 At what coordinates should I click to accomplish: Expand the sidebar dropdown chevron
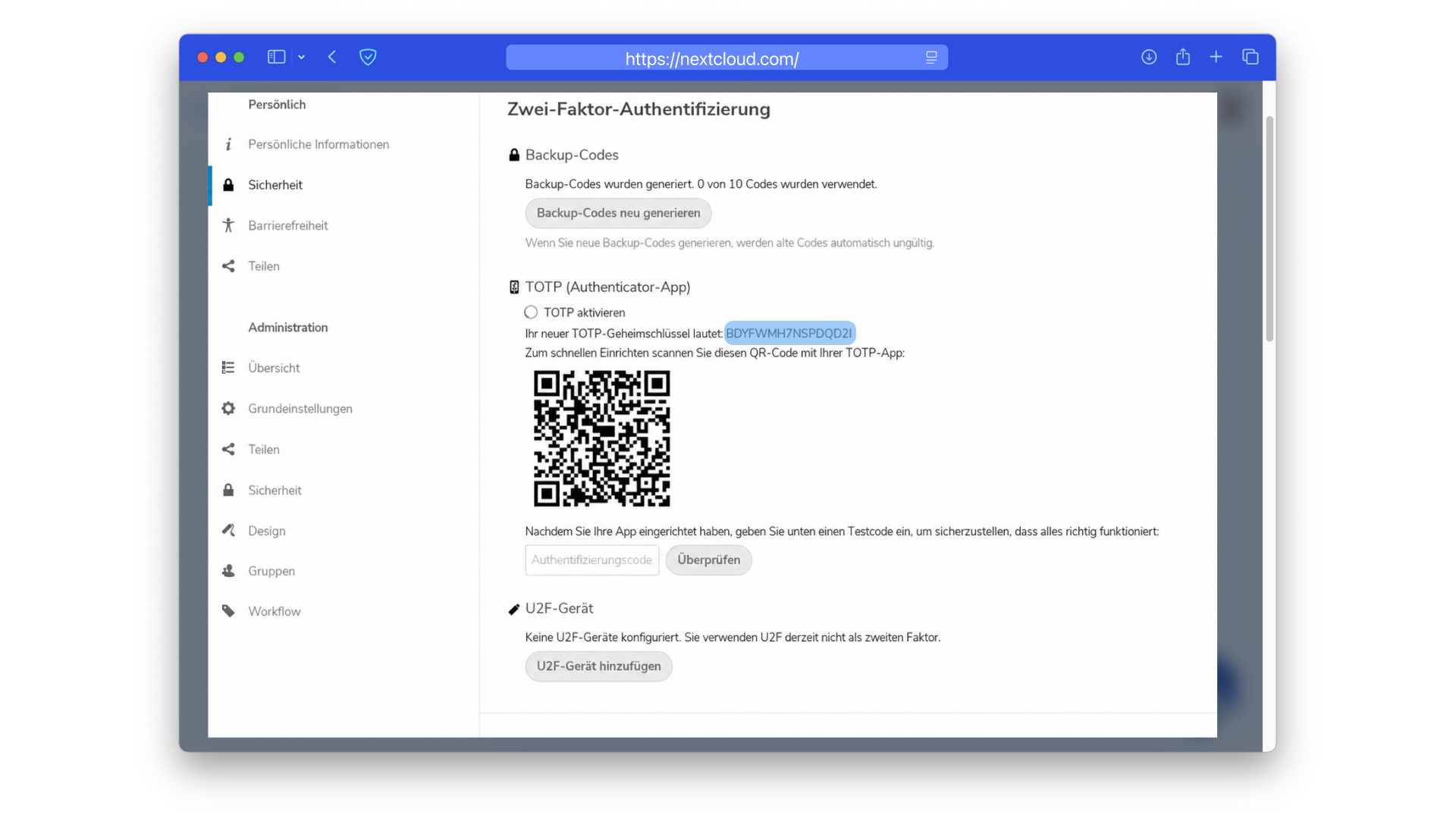click(302, 58)
